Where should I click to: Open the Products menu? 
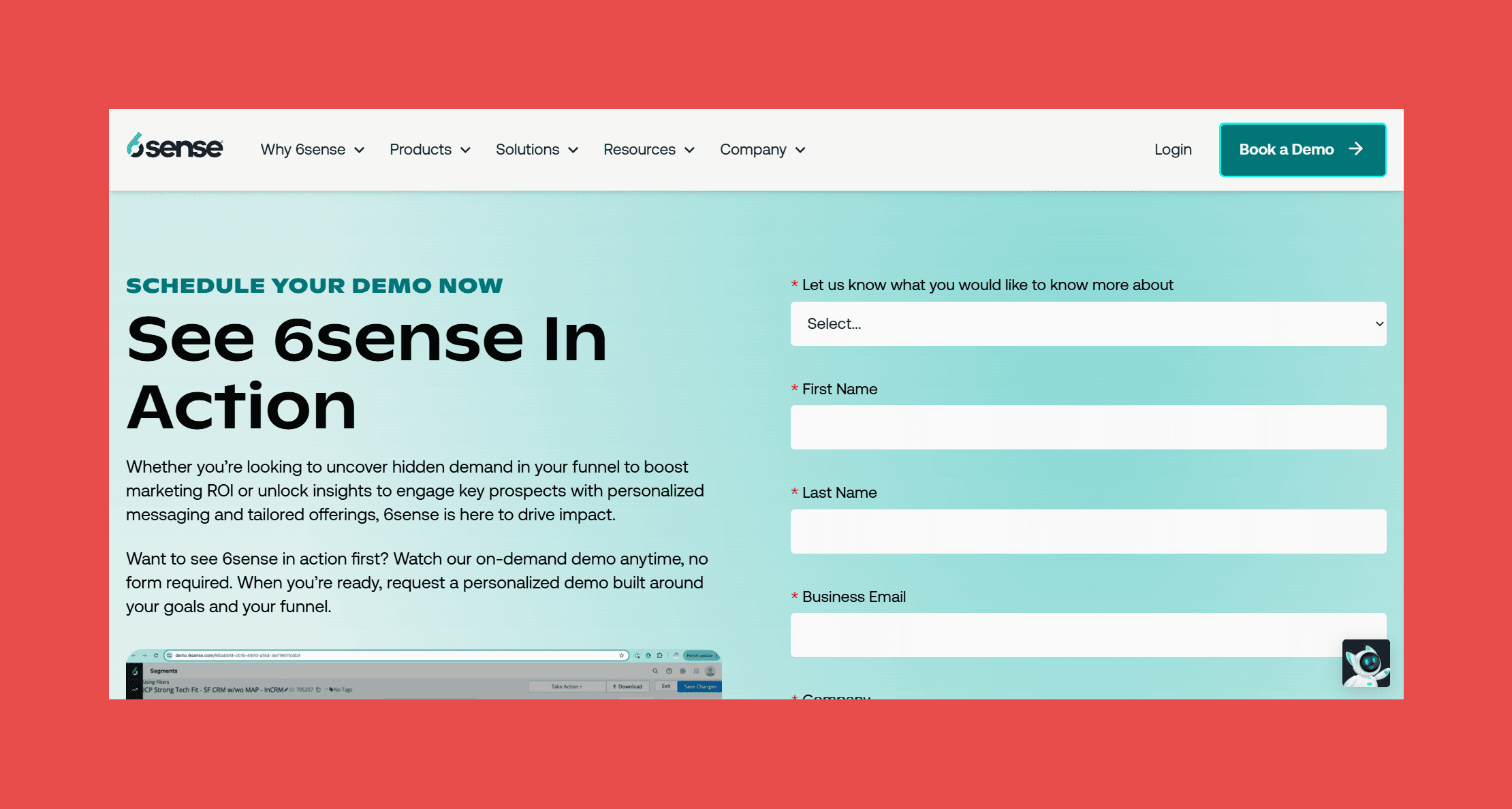[x=430, y=150]
